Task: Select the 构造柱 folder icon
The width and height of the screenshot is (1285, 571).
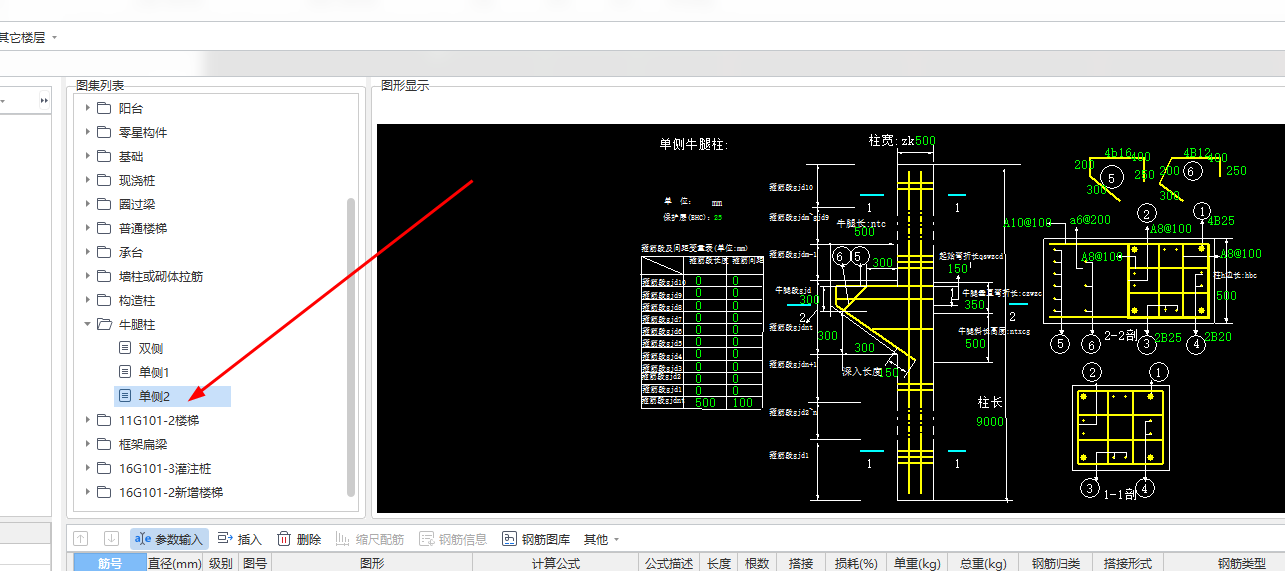Action: point(104,300)
